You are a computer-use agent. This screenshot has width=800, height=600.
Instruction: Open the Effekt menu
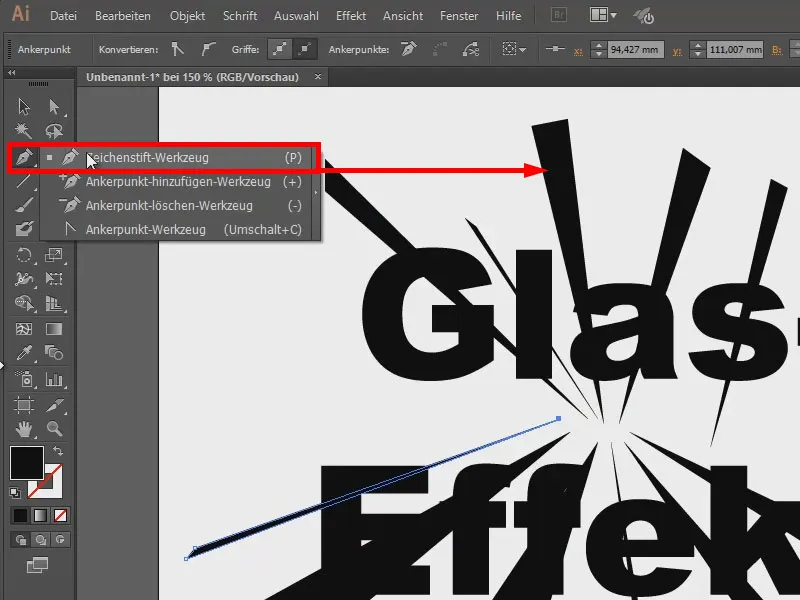351,16
